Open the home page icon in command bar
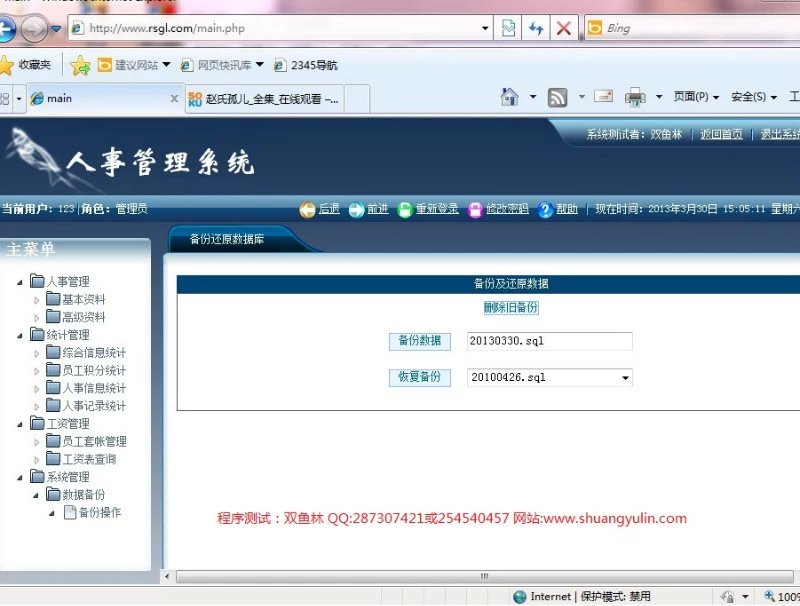Screen dimensions: 800x606 (x=510, y=97)
